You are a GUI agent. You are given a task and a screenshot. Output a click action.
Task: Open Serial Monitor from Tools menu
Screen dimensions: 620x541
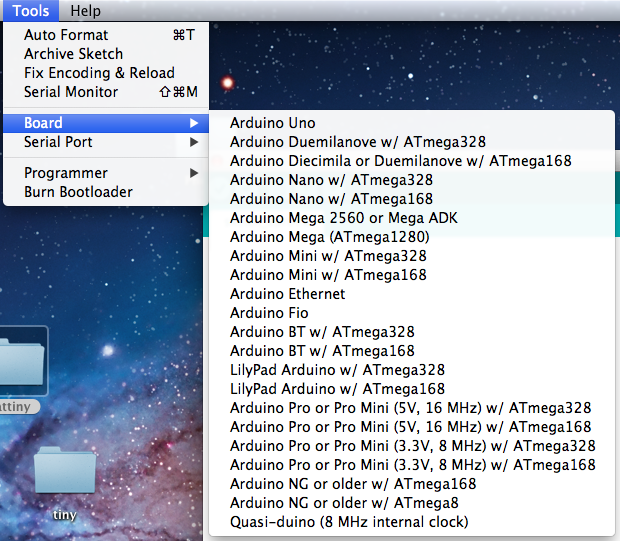[106, 92]
